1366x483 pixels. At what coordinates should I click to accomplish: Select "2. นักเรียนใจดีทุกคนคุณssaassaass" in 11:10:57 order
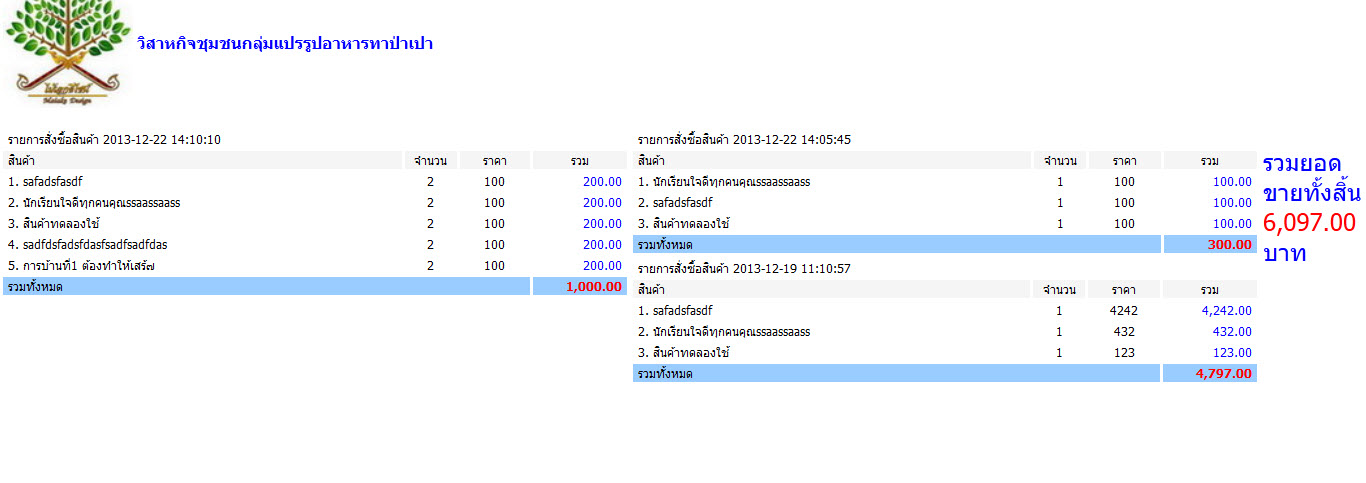coord(724,332)
